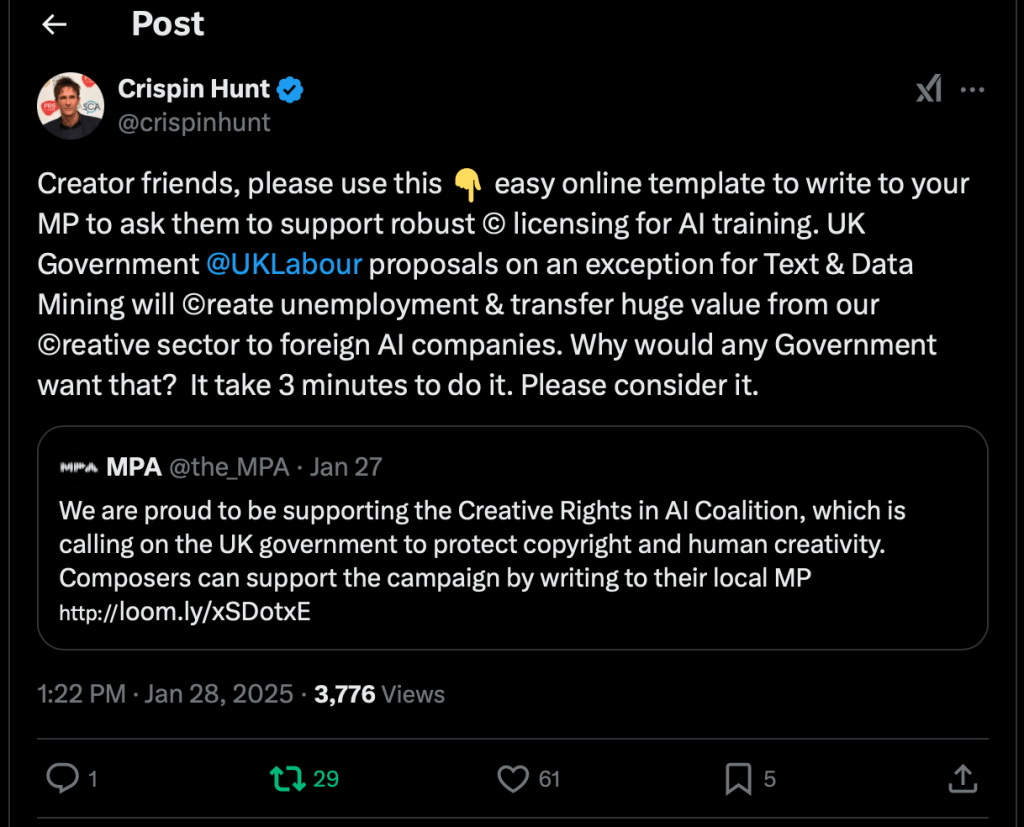Click the @crispinhunt handle
Viewport: 1024px width, 827px height.
click(194, 122)
